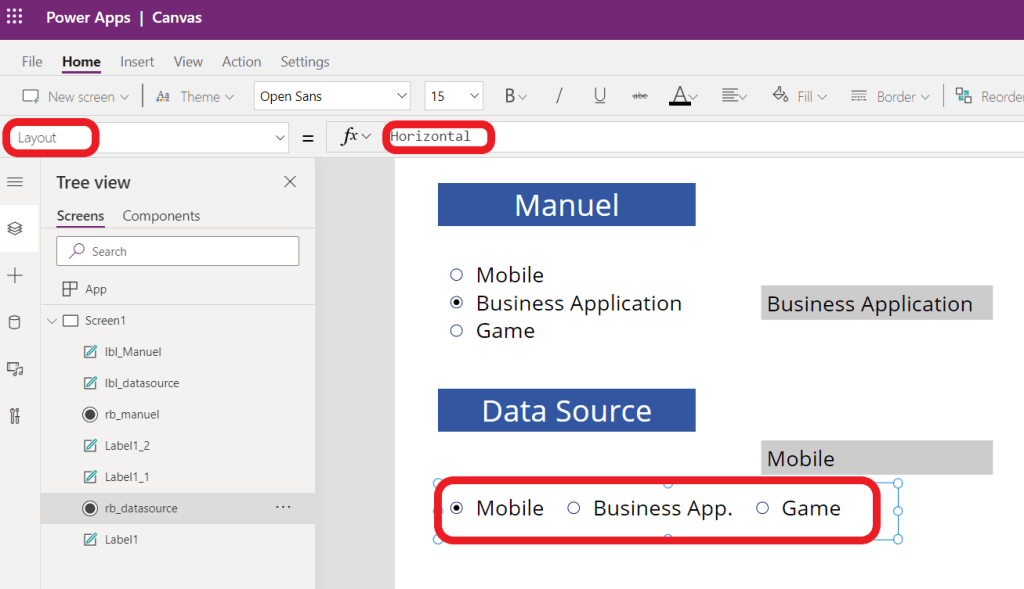Open the font size dropdown showing 15

(x=454, y=96)
